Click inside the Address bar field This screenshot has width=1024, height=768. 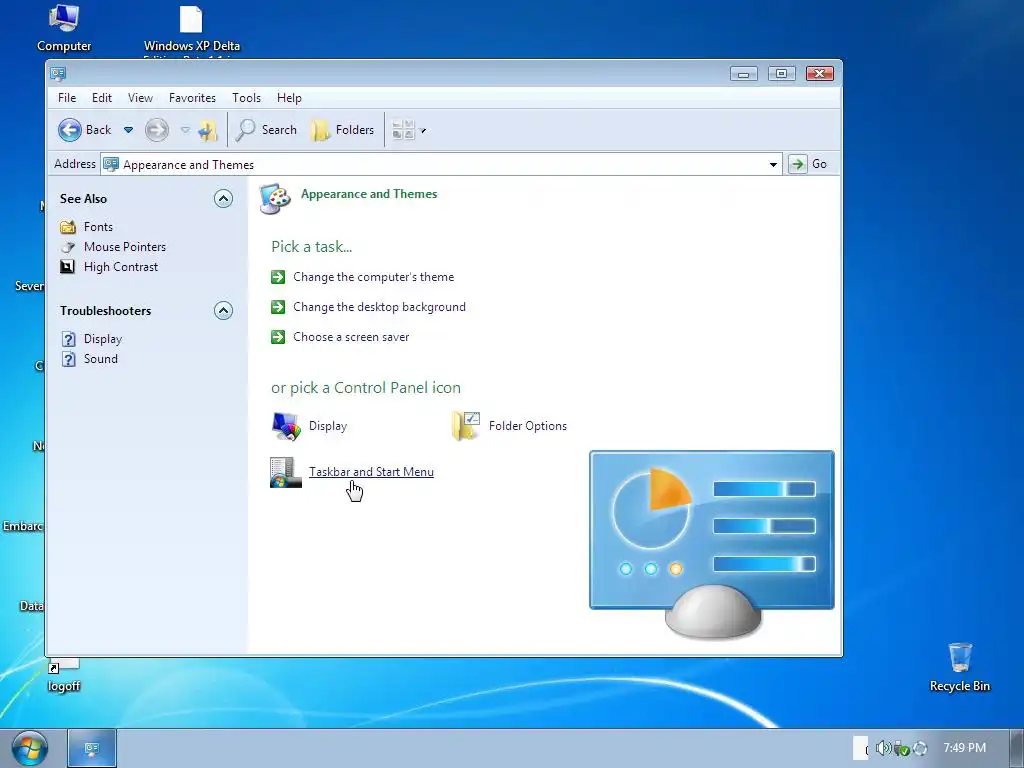441,165
